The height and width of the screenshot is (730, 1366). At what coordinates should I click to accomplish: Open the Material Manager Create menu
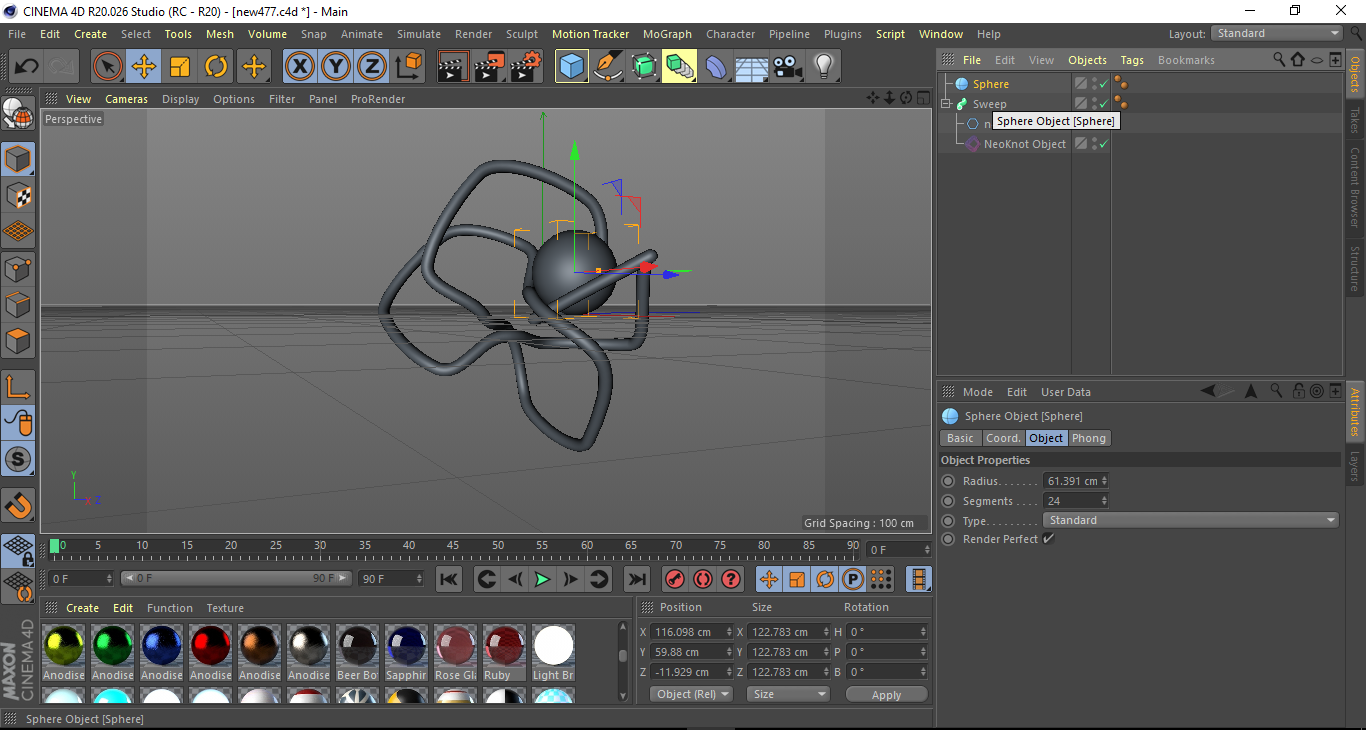click(82, 608)
